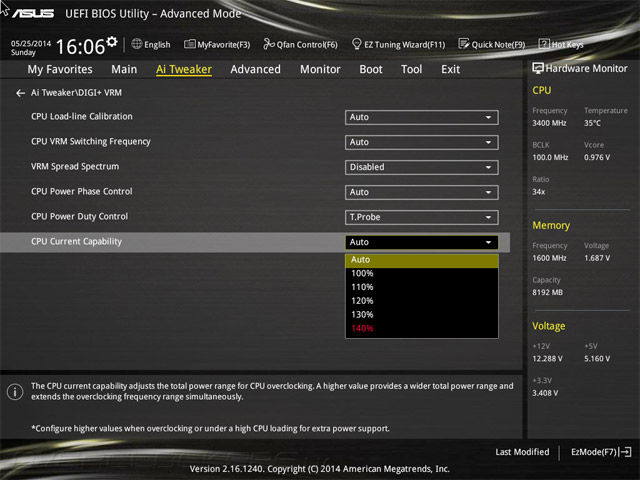The image size is (640, 480).
Task: Open the Exit tab
Action: 451,69
